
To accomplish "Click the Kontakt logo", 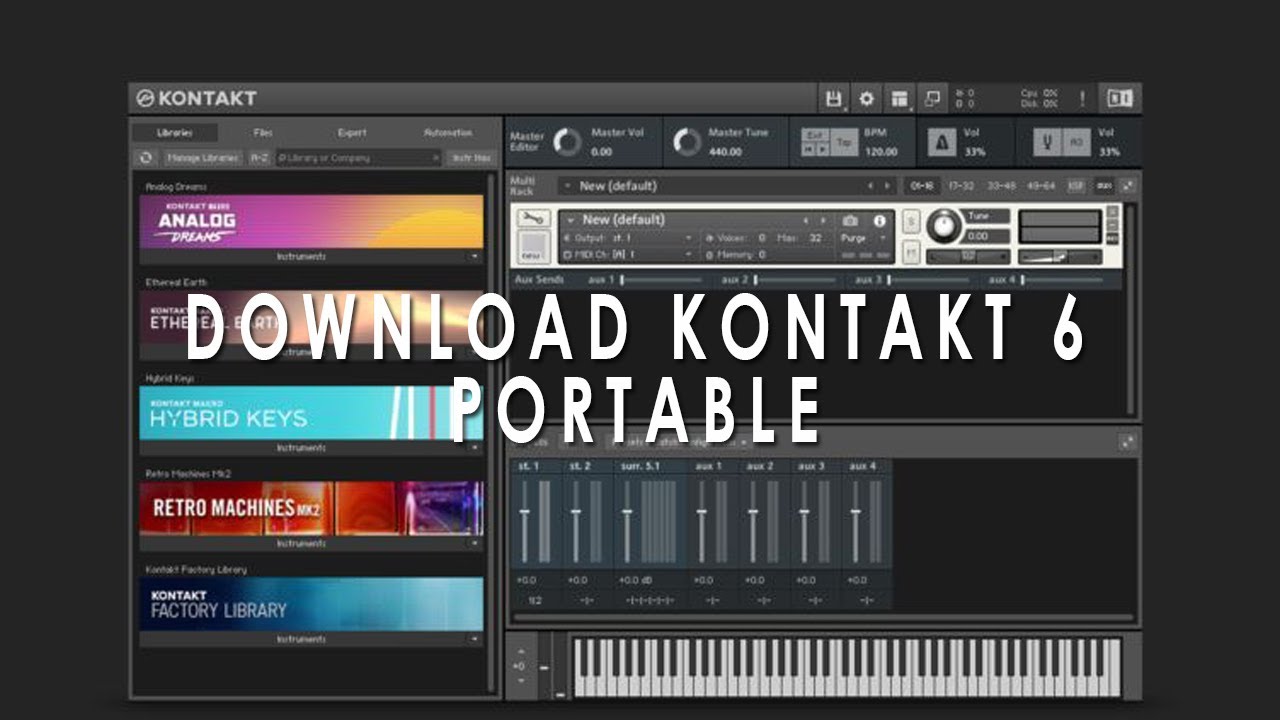I will pyautogui.click(x=197, y=98).
